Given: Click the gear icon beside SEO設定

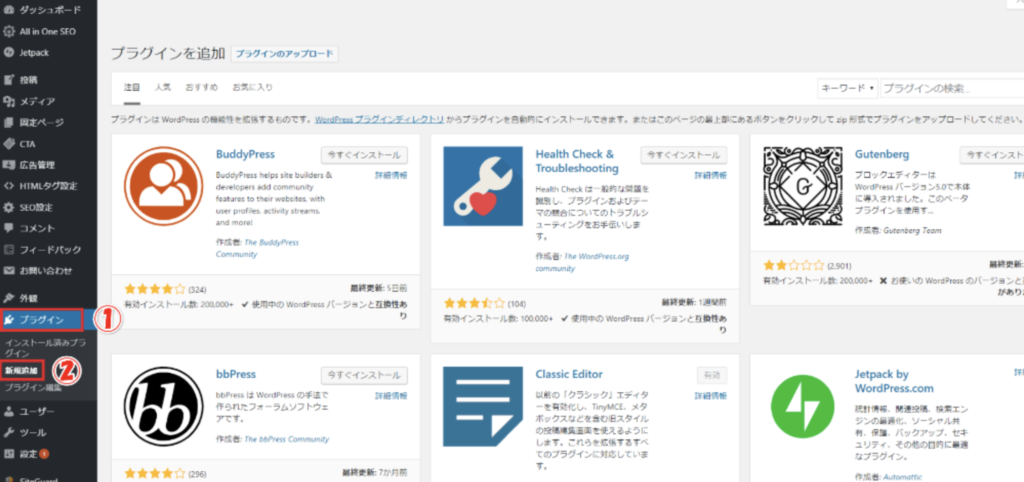Looking at the screenshot, I should tap(9, 207).
